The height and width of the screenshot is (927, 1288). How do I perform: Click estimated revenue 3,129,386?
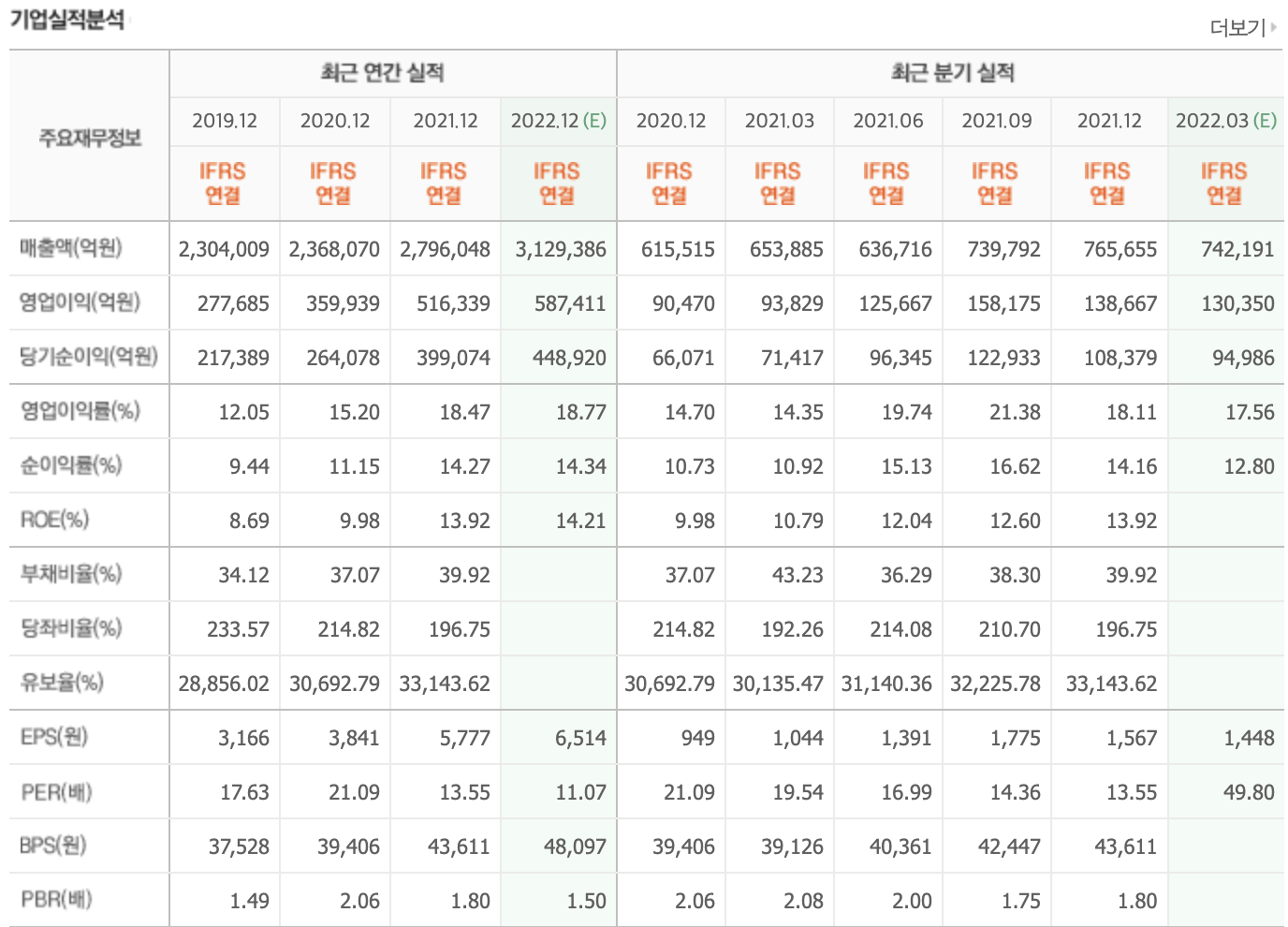coord(561,250)
